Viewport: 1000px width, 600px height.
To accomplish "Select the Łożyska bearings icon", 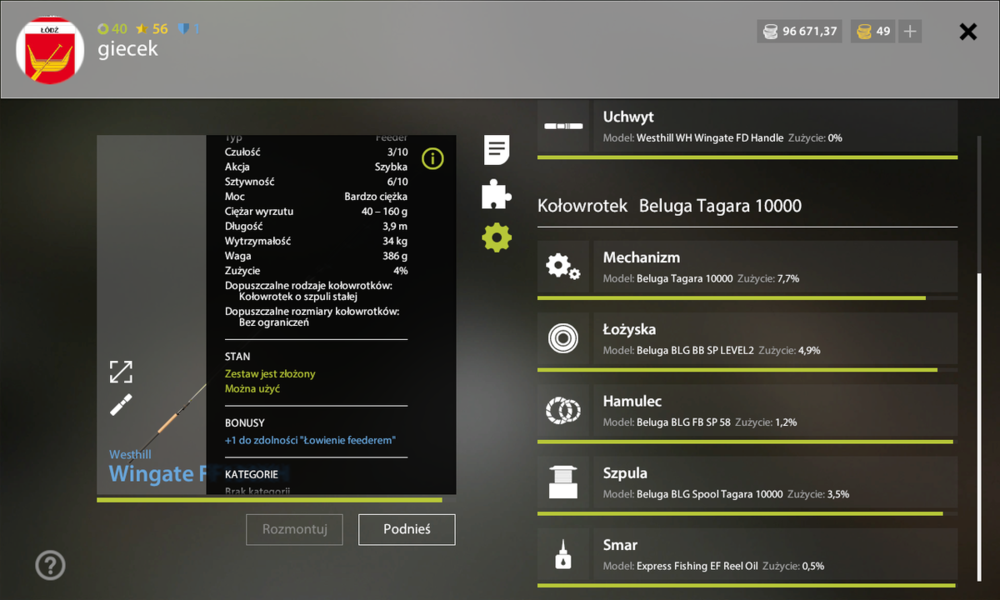I will [x=563, y=339].
